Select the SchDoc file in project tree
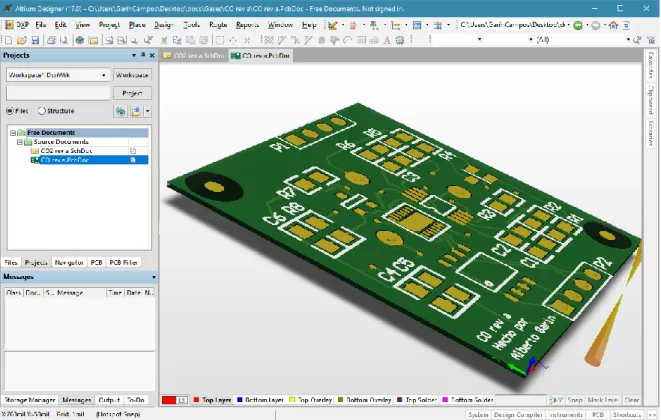 click(66, 151)
